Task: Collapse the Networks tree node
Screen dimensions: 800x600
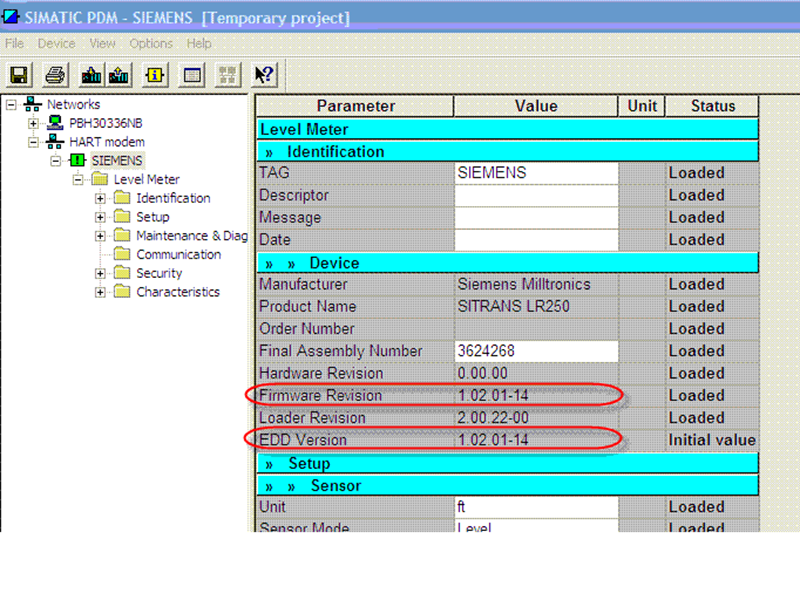Action: [x=11, y=105]
